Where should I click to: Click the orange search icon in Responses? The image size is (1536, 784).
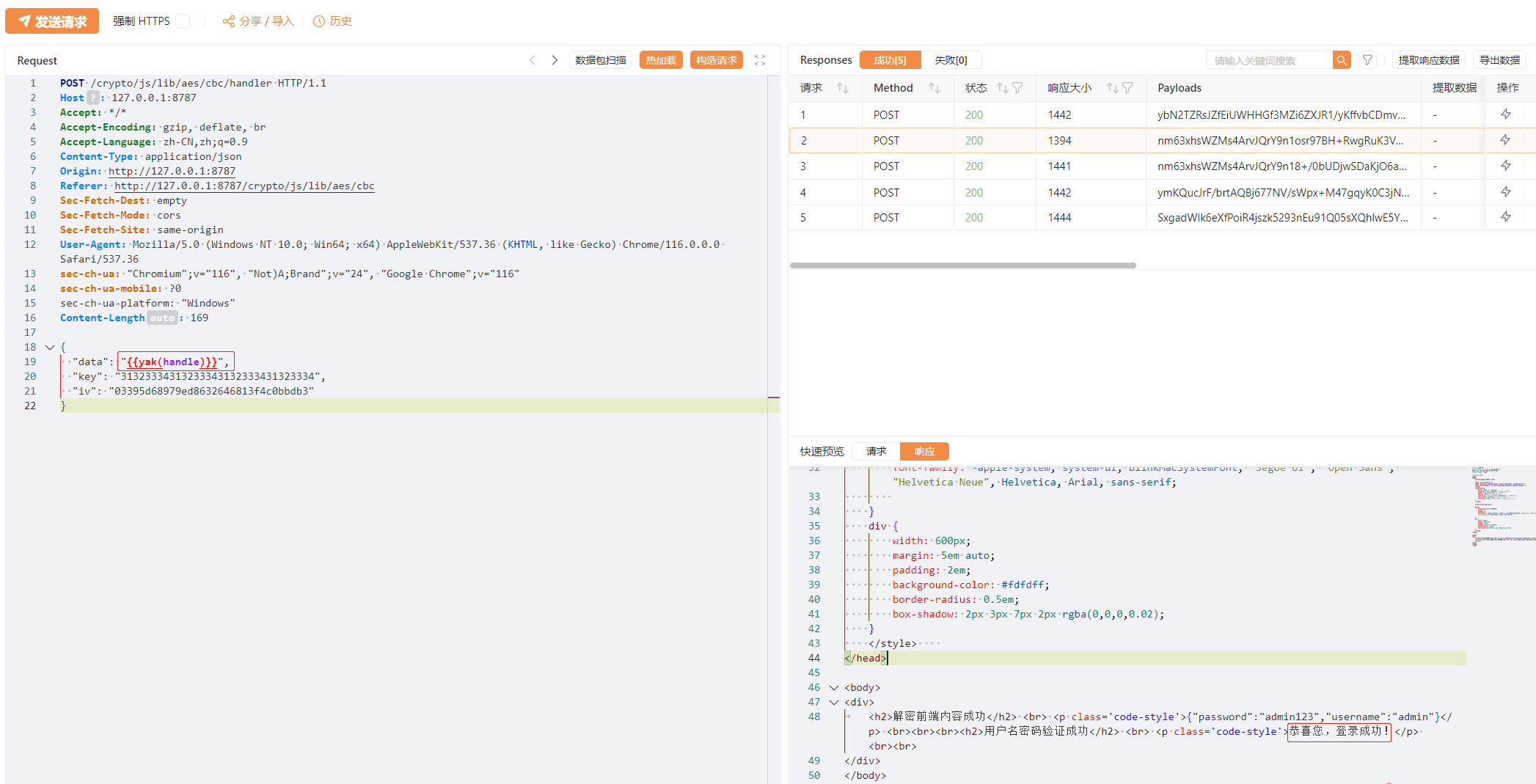[1341, 60]
